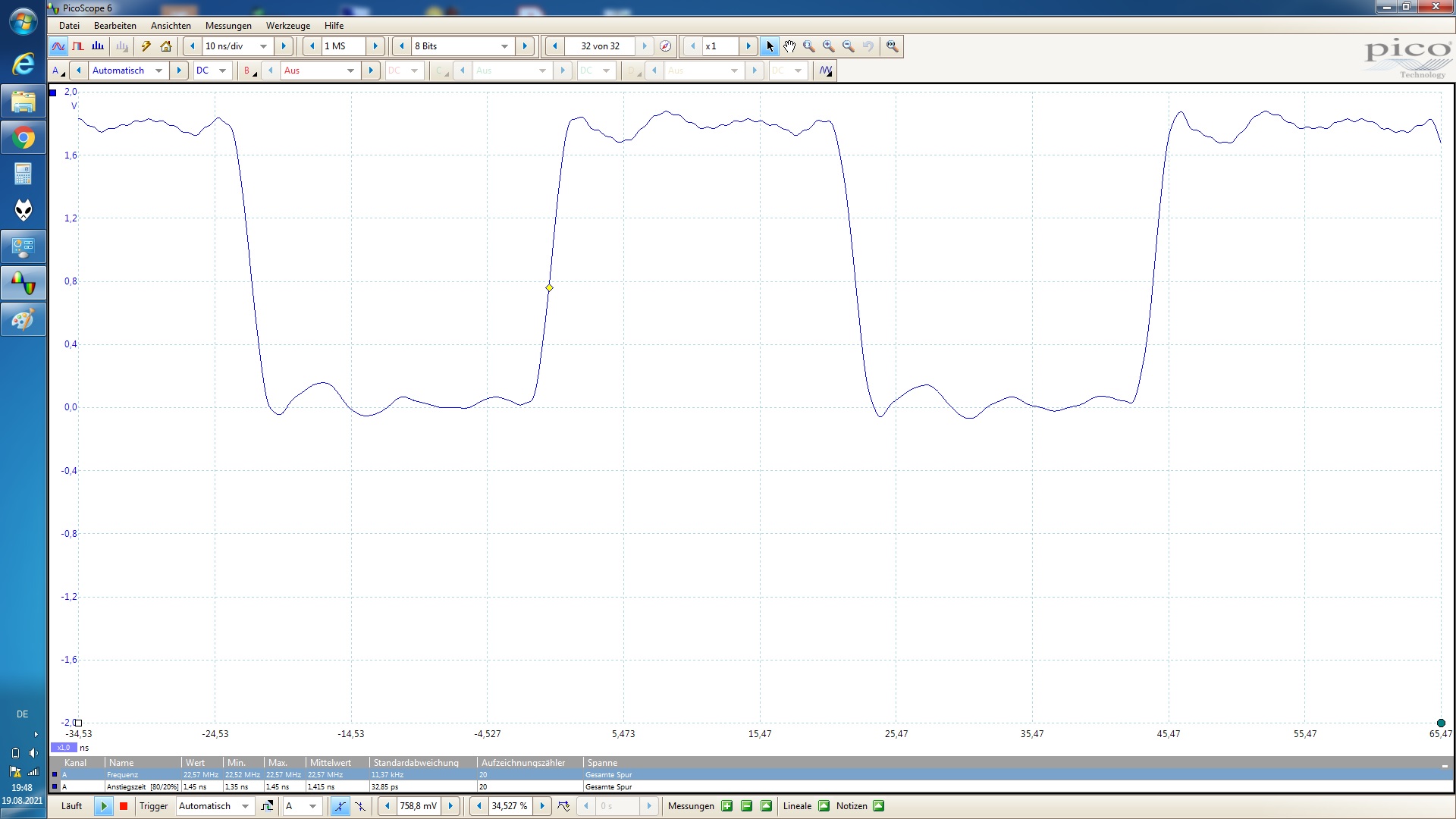Click the yellow trigger marker diamond
The width and height of the screenshot is (1456, 819).
tap(549, 288)
